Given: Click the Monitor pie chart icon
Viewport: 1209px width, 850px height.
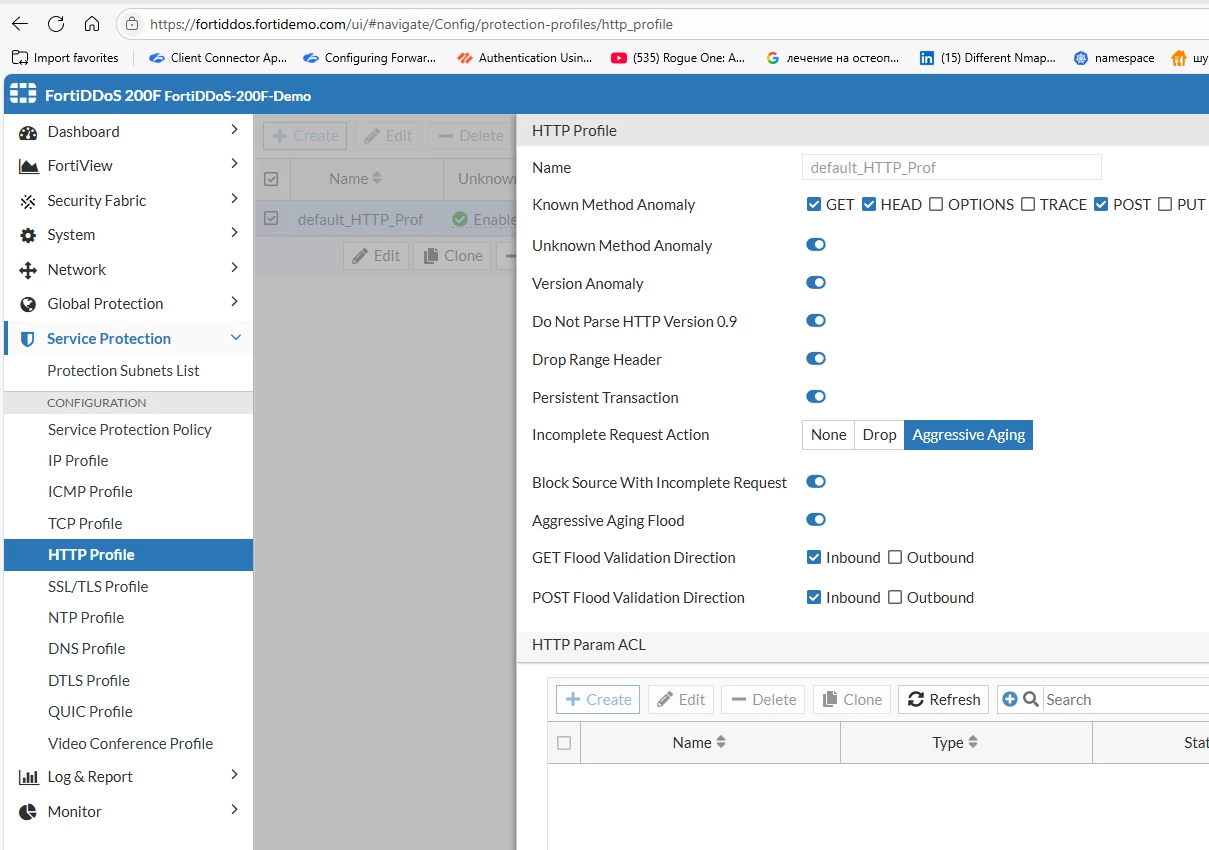Looking at the screenshot, I should (x=28, y=812).
